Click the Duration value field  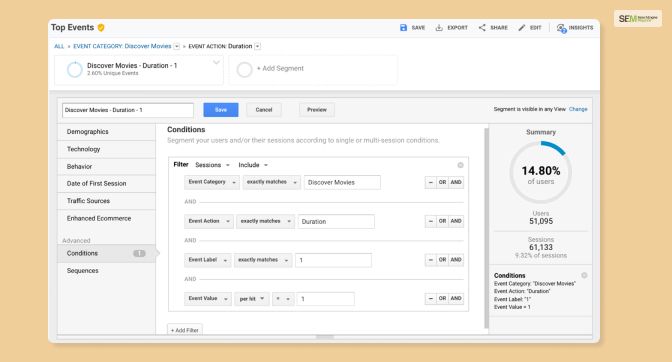(336, 221)
